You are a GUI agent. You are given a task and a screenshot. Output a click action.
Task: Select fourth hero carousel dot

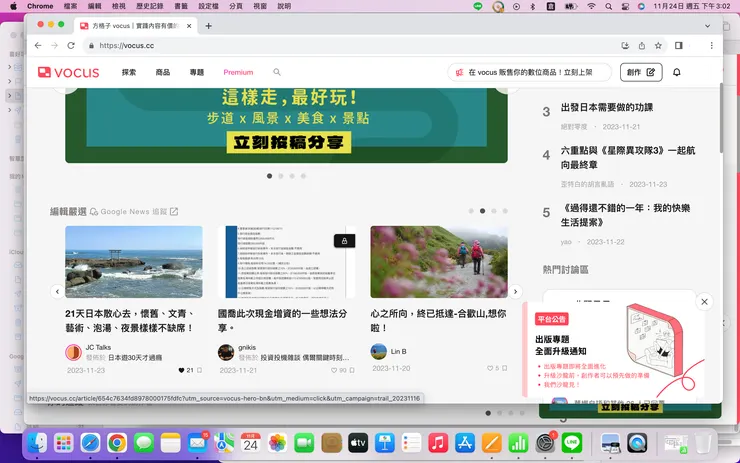(303, 176)
